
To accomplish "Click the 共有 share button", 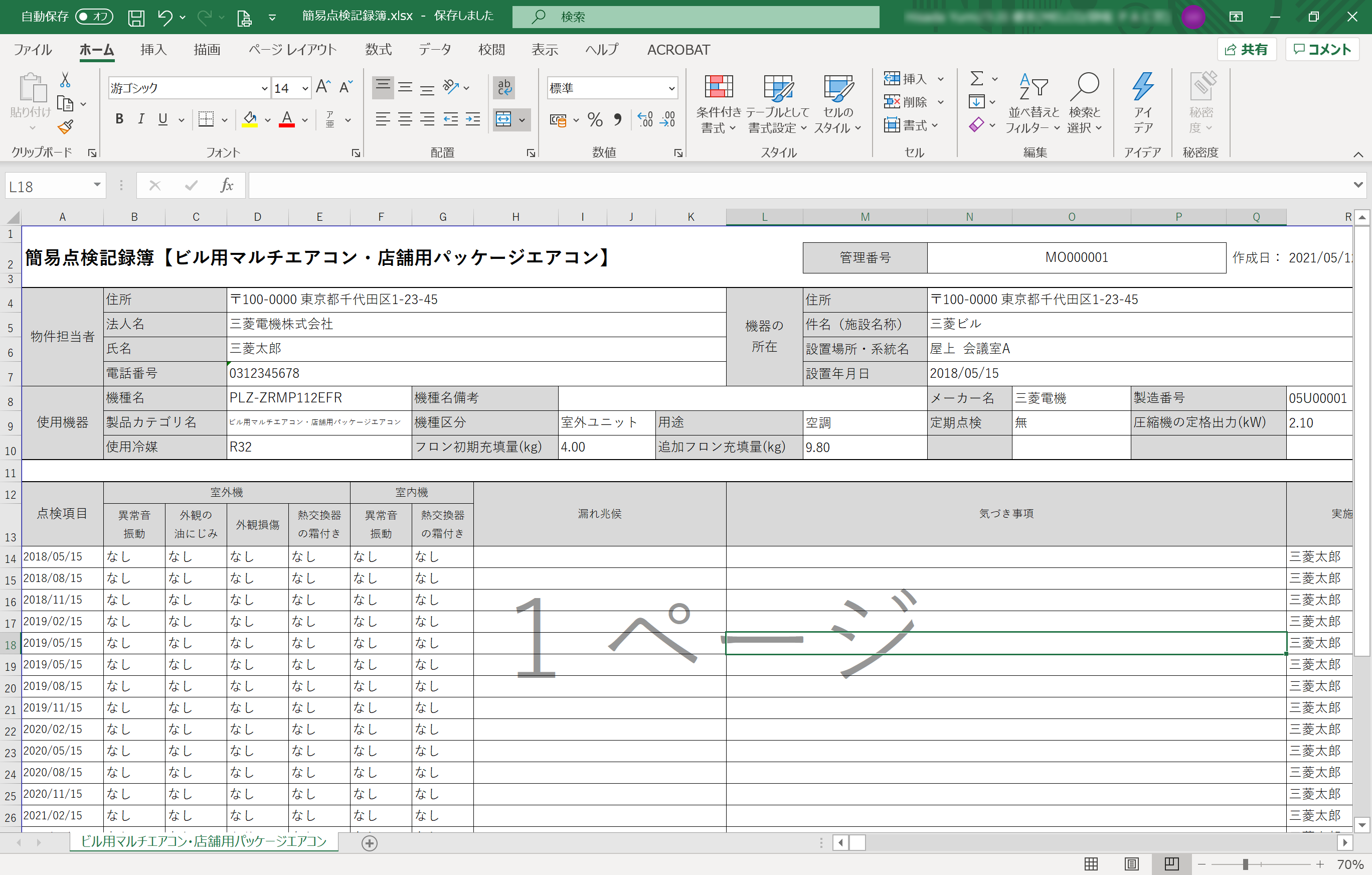I will tap(1247, 50).
